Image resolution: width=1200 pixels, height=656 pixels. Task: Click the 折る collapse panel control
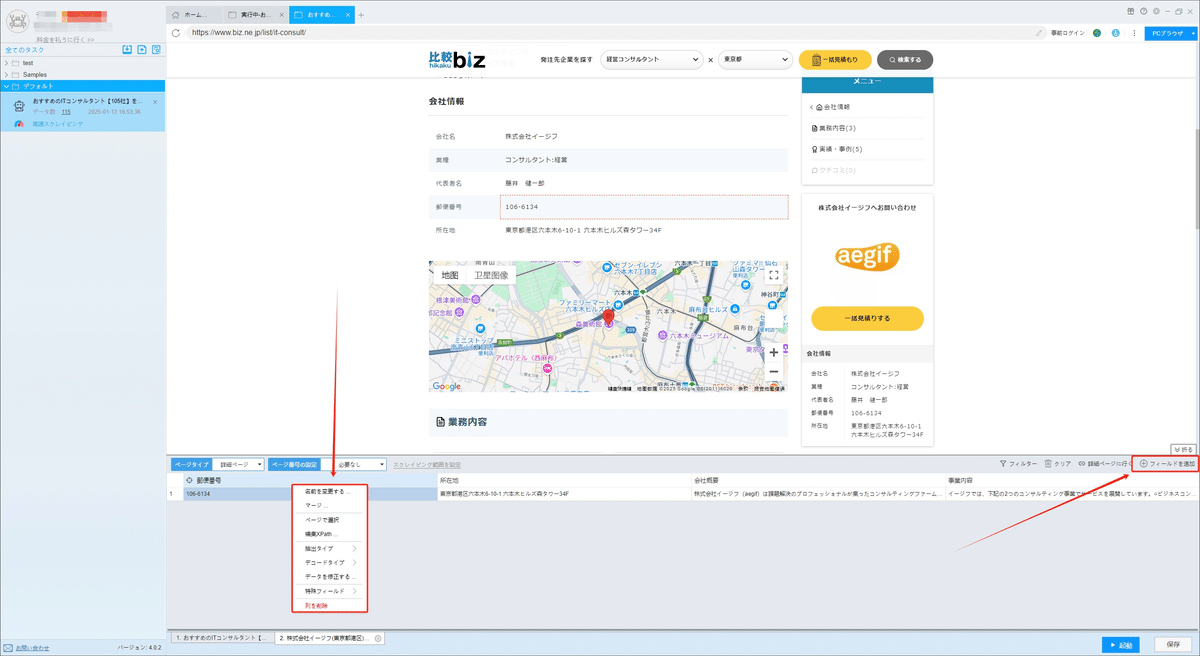[1183, 450]
